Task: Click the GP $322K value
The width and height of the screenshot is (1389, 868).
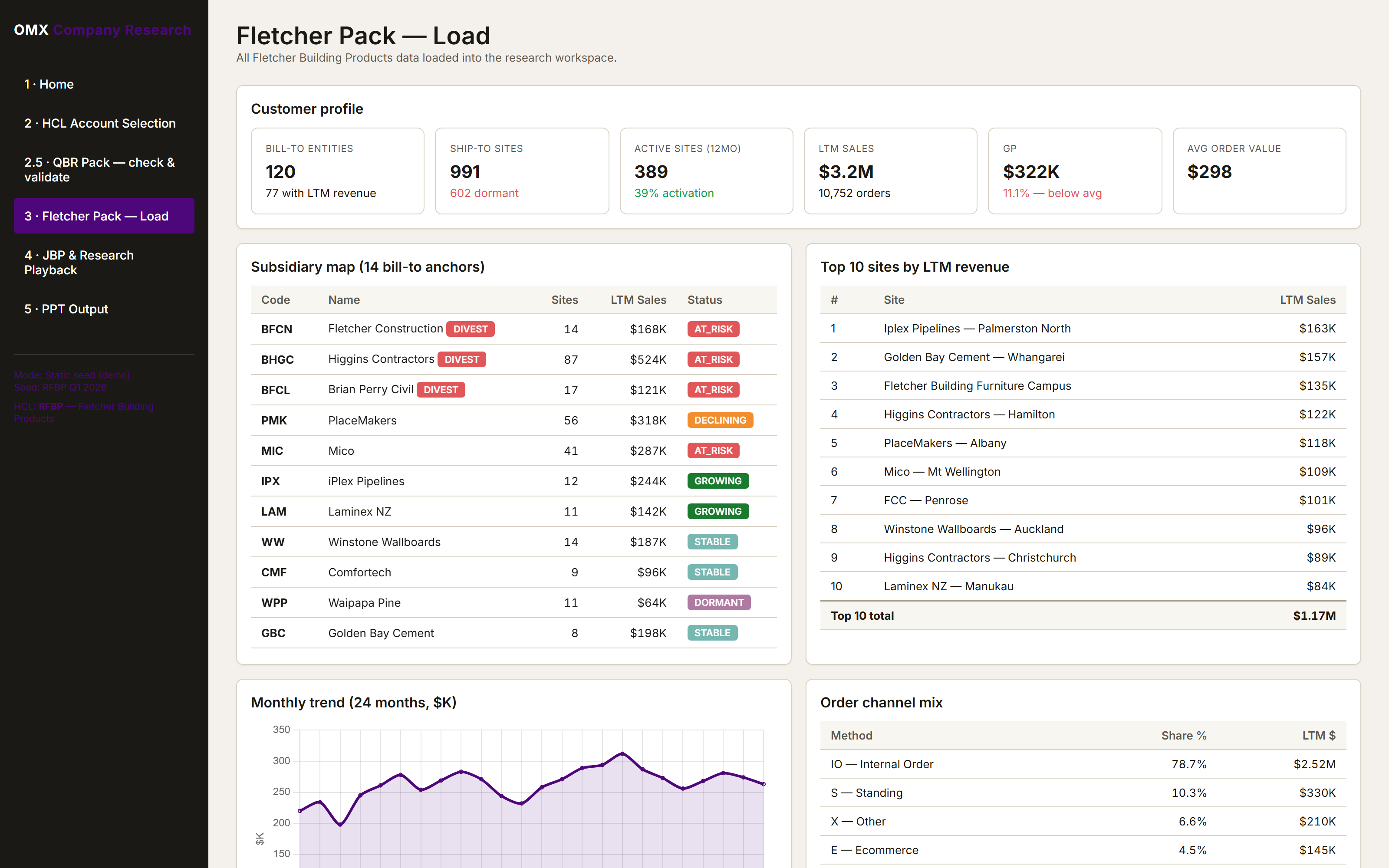Action: [x=1031, y=172]
